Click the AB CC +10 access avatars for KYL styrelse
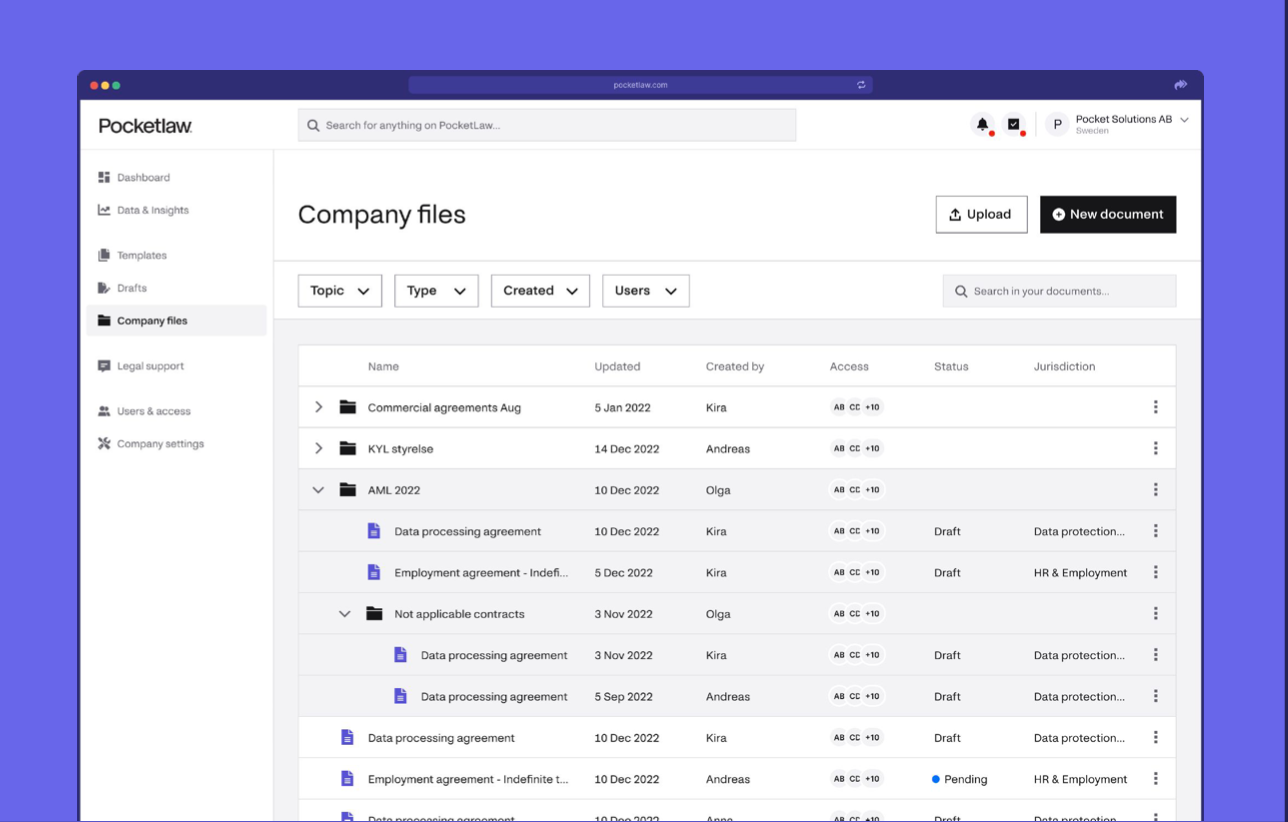This screenshot has width=1288, height=822. pos(857,449)
